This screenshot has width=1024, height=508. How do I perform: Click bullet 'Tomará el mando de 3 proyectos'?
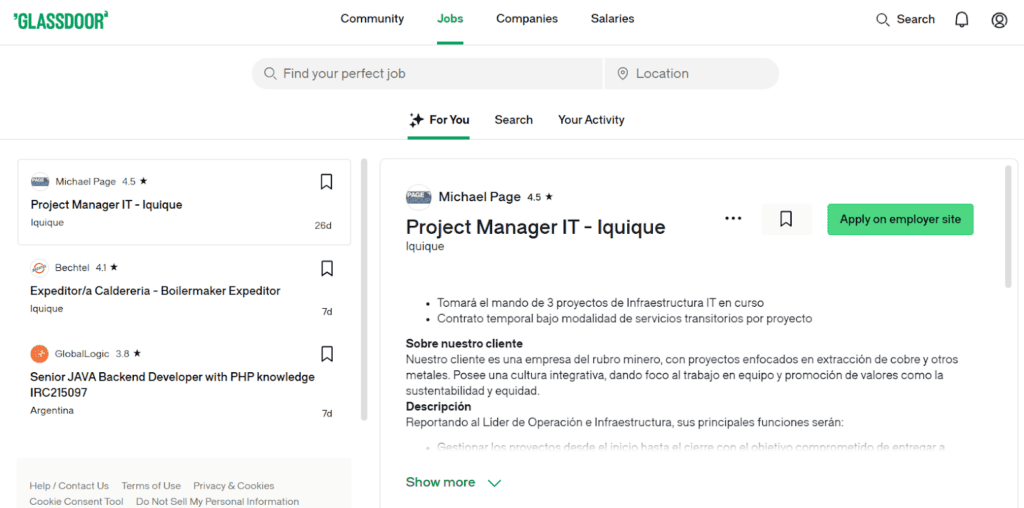[x=600, y=303]
